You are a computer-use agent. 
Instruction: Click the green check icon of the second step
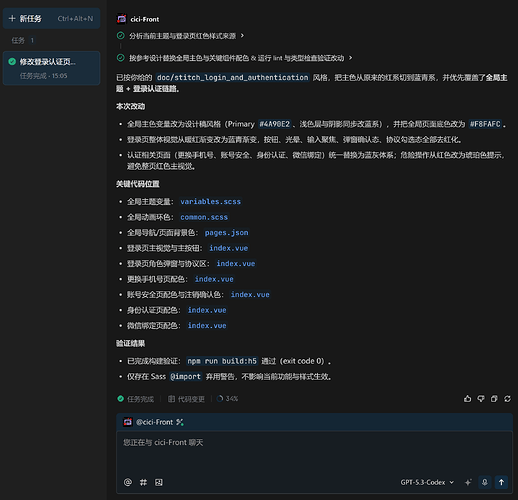pyautogui.click(x=121, y=58)
